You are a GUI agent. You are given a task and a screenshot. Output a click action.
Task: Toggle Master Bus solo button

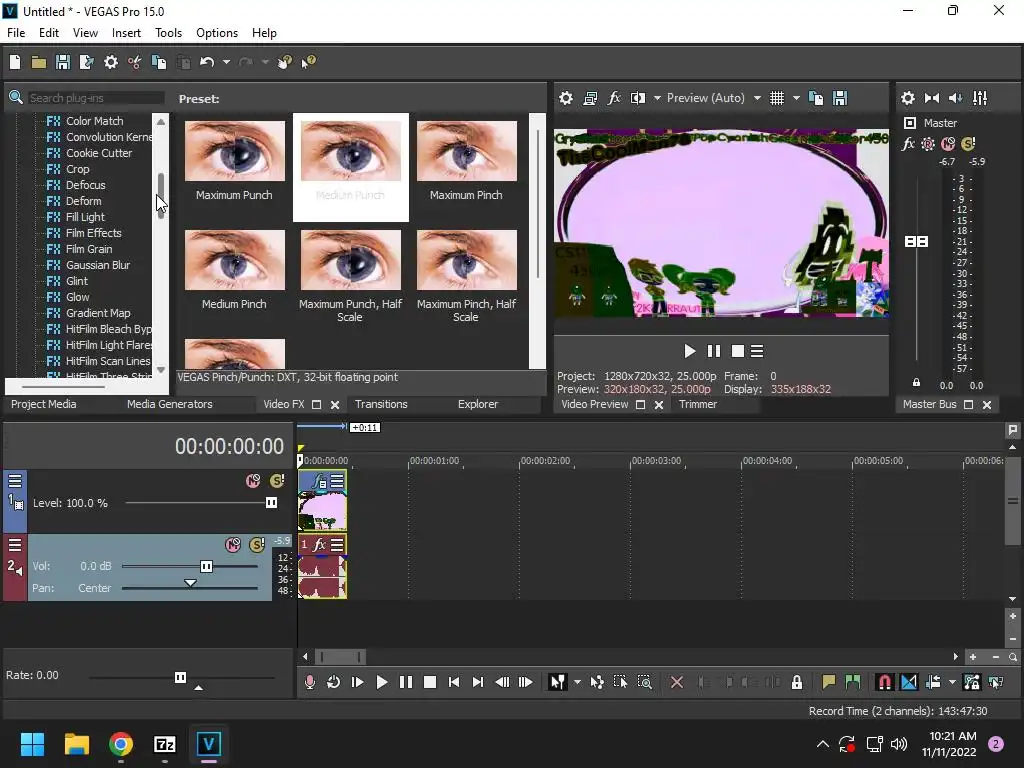click(968, 144)
